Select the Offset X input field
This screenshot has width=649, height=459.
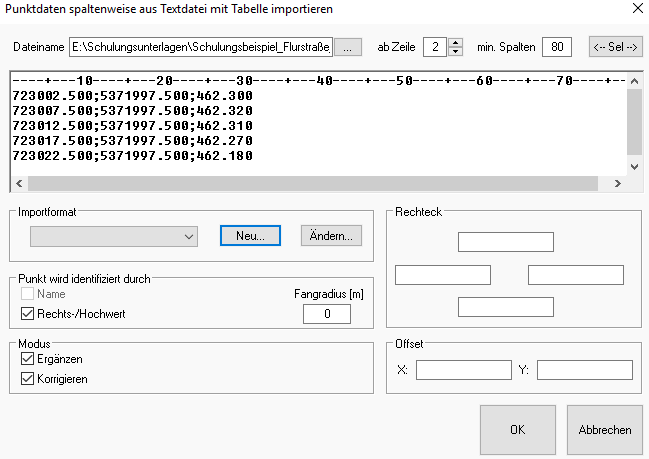point(463,370)
